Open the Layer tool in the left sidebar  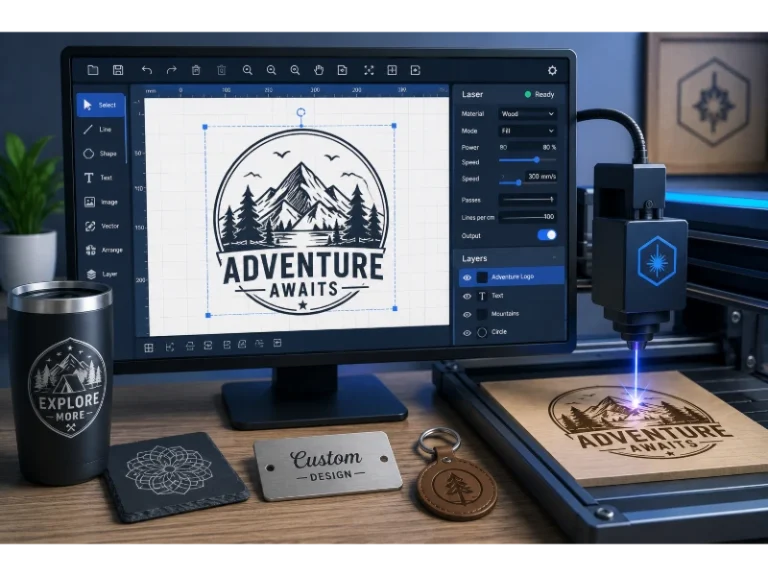coord(101,274)
